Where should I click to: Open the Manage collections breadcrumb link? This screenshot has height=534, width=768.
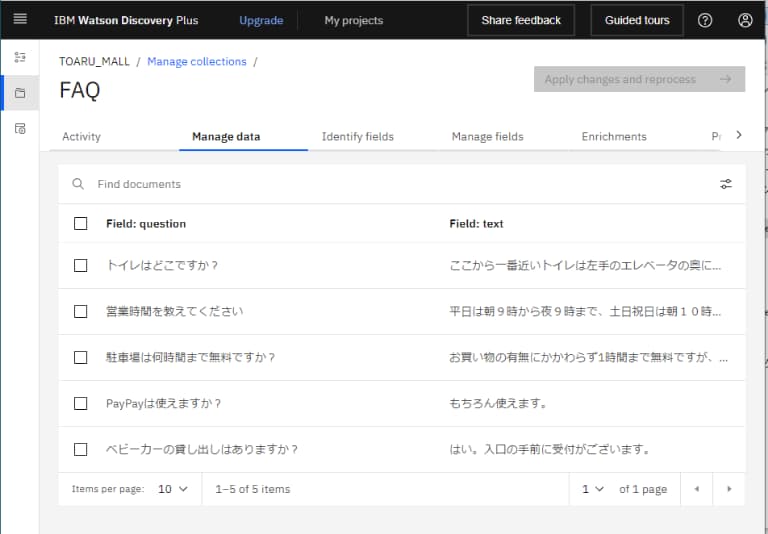(196, 62)
